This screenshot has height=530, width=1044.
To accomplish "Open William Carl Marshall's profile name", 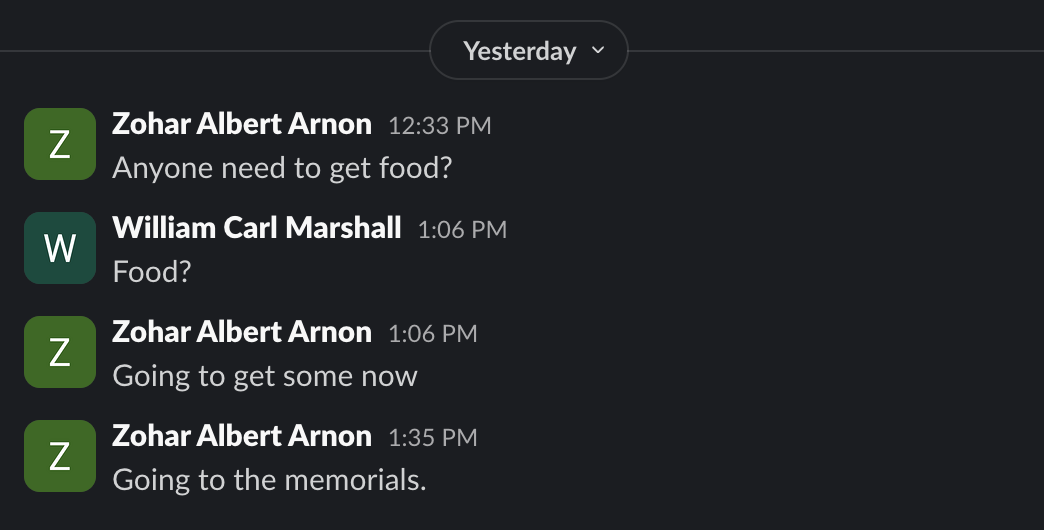I will tap(257, 228).
